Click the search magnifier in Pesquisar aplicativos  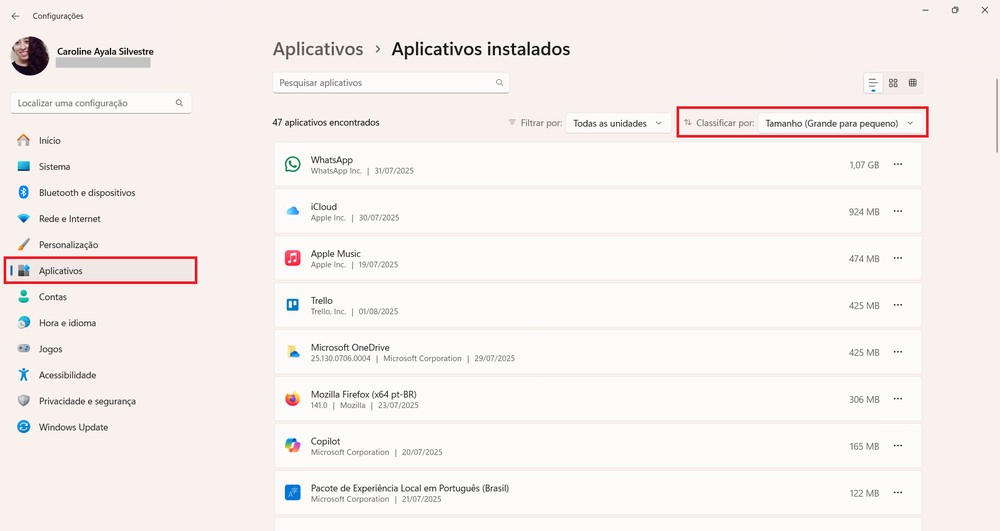(x=499, y=83)
